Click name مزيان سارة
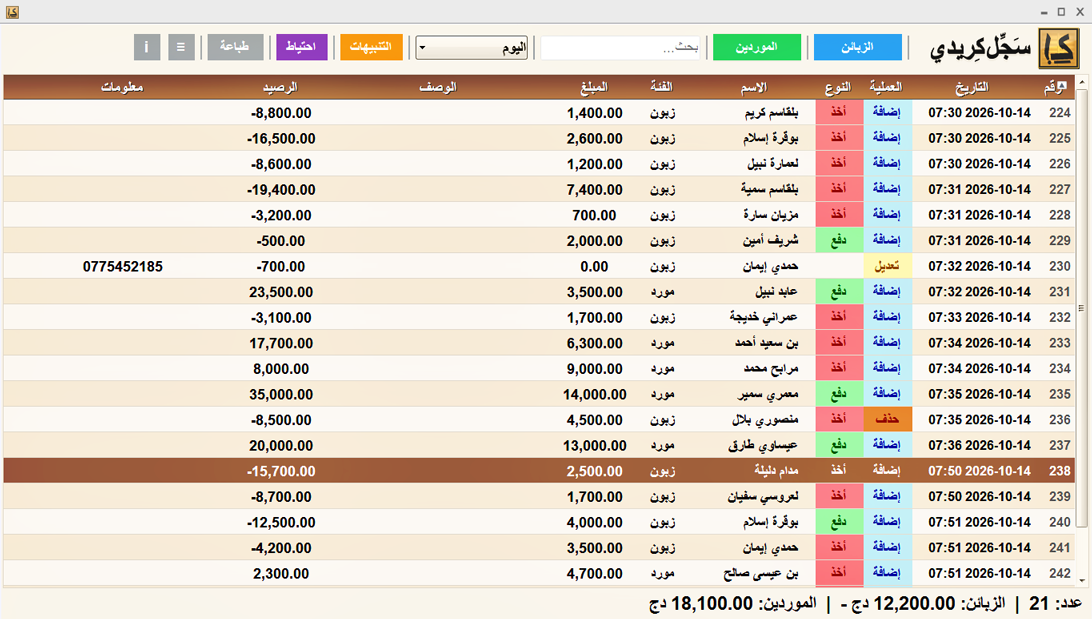 click(x=771, y=215)
